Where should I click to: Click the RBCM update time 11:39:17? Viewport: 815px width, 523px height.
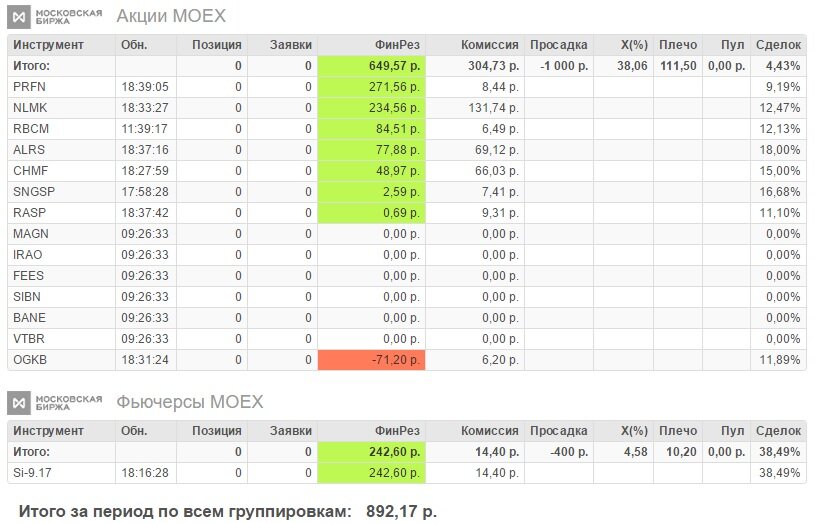145,129
